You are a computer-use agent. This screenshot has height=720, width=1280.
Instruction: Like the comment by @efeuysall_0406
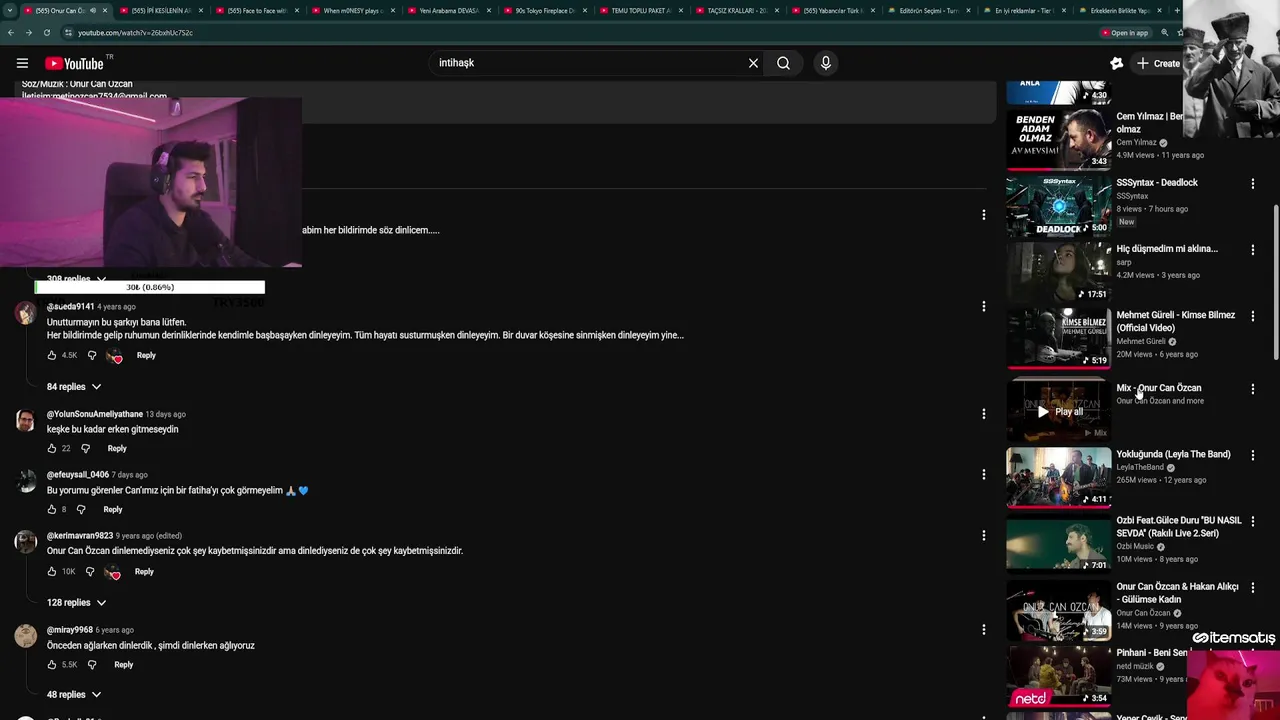pyautogui.click(x=52, y=509)
